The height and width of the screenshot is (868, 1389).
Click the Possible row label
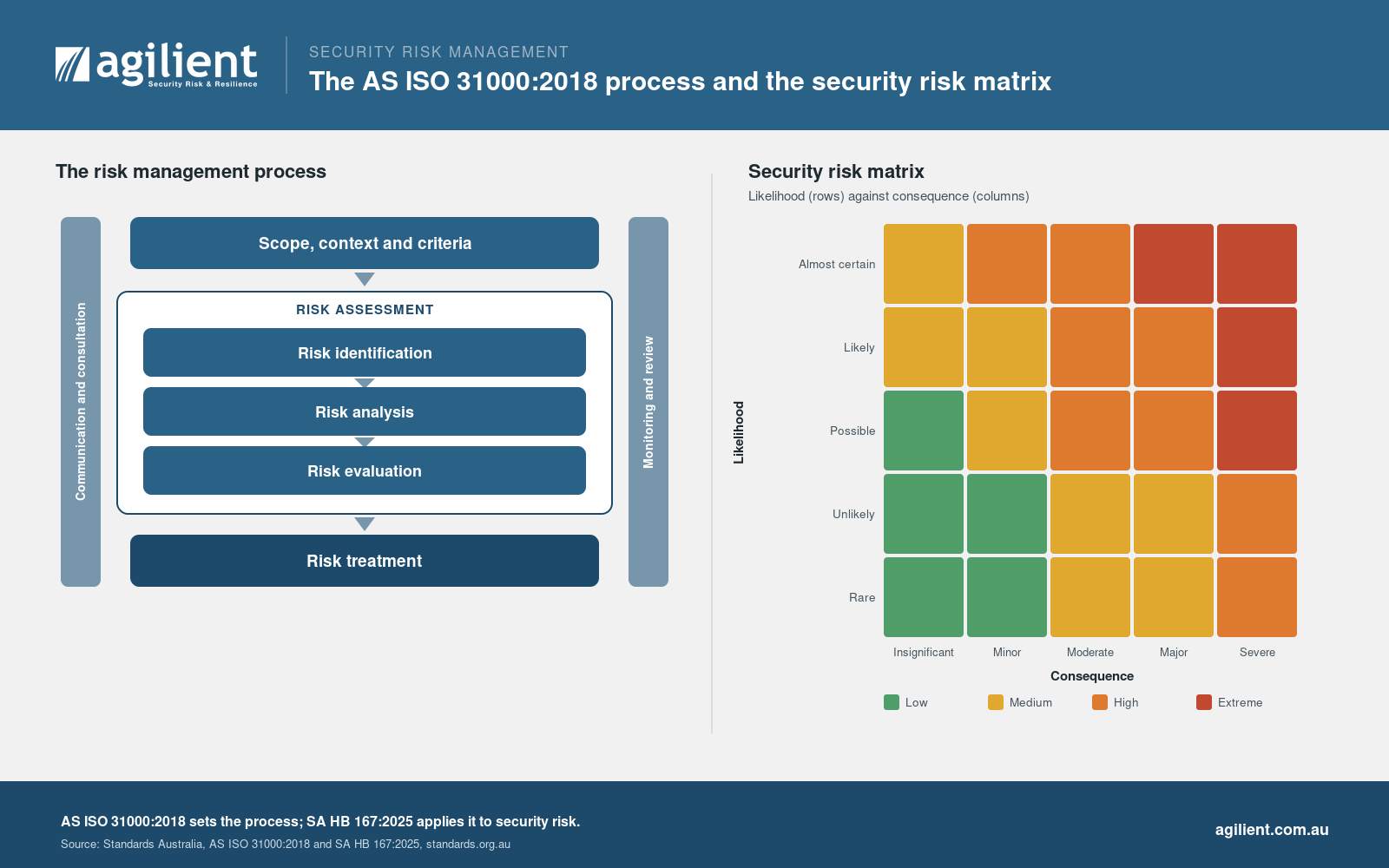(852, 431)
